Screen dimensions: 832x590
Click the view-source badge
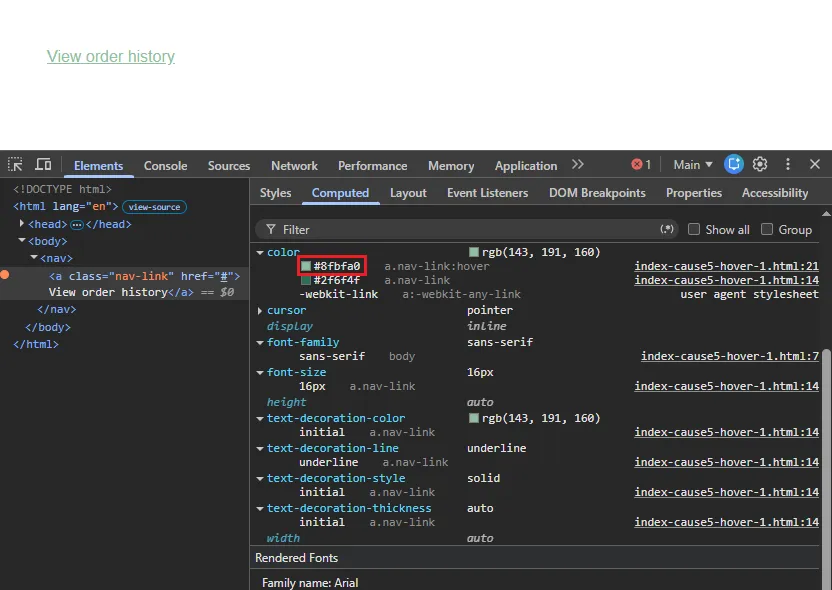coord(154,207)
